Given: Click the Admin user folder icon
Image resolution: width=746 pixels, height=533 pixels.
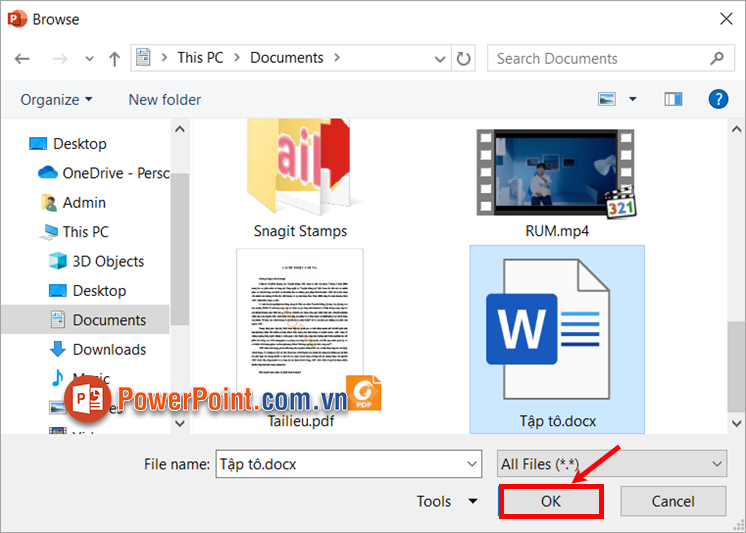Looking at the screenshot, I should [x=49, y=202].
